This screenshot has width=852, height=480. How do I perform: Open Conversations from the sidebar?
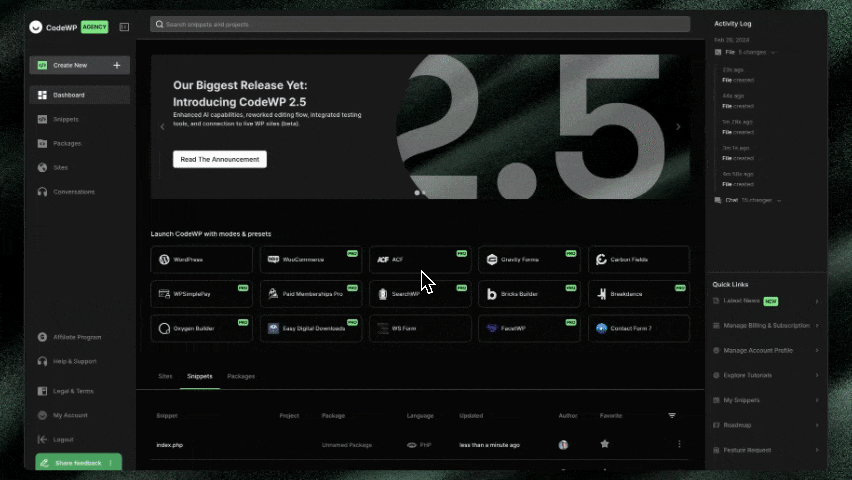pos(73,192)
